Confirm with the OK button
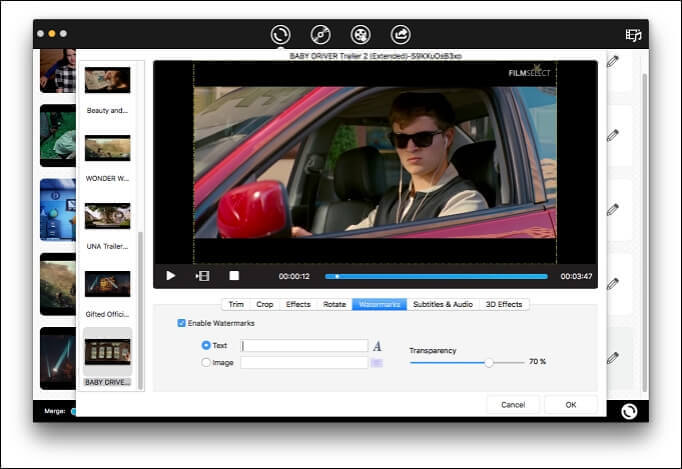Image resolution: width=682 pixels, height=469 pixels. click(570, 405)
